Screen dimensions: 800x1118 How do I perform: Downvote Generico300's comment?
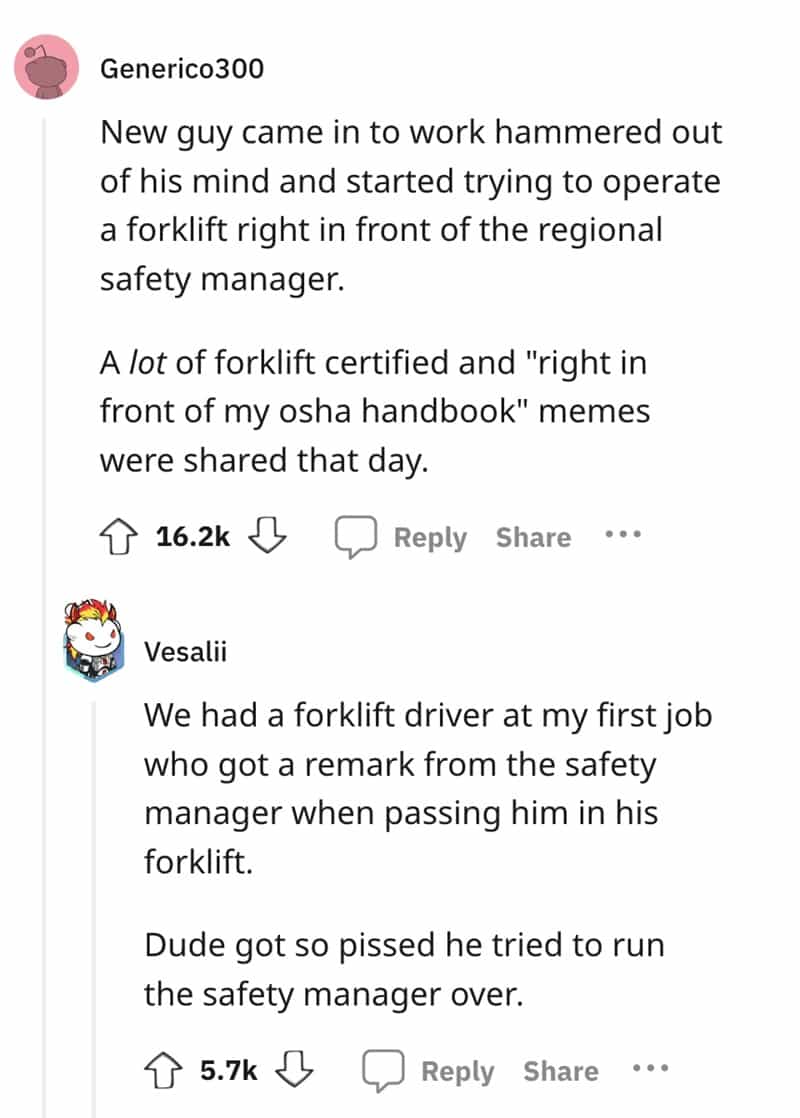[268, 537]
